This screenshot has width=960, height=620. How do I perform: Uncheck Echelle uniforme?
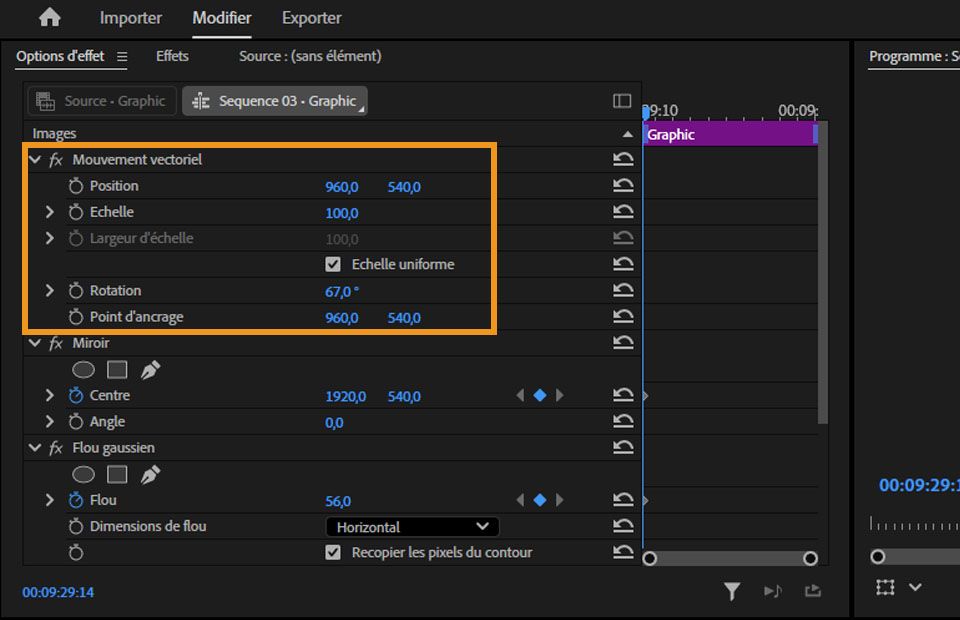point(333,264)
